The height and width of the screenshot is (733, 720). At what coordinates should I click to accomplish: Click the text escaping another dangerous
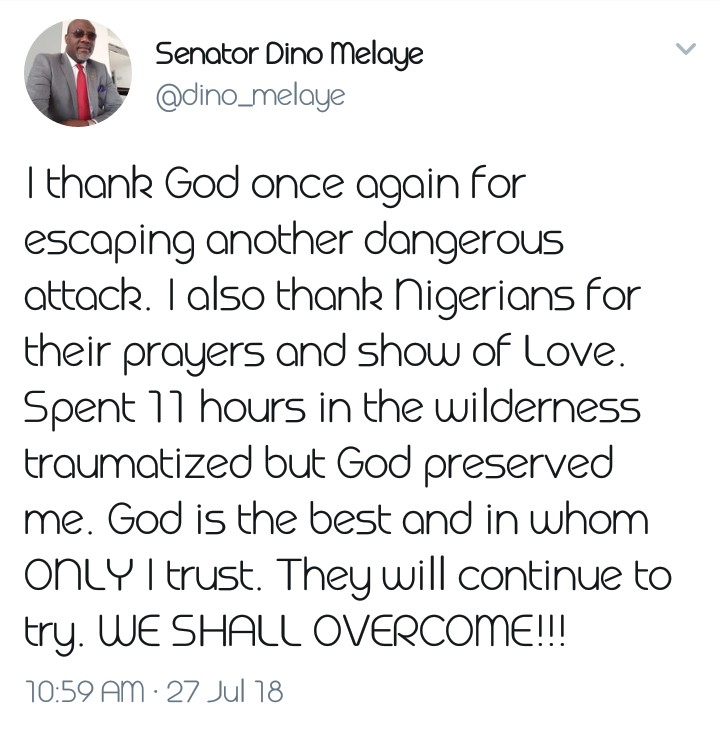[x=294, y=241]
